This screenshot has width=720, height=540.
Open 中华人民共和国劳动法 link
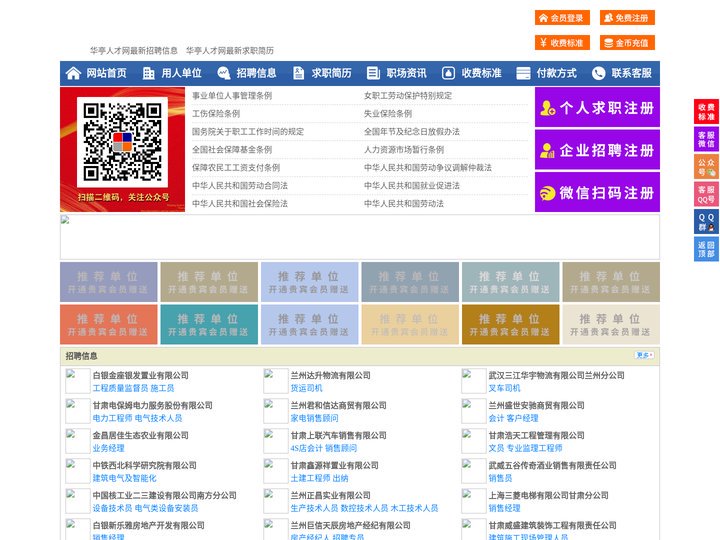(404, 203)
